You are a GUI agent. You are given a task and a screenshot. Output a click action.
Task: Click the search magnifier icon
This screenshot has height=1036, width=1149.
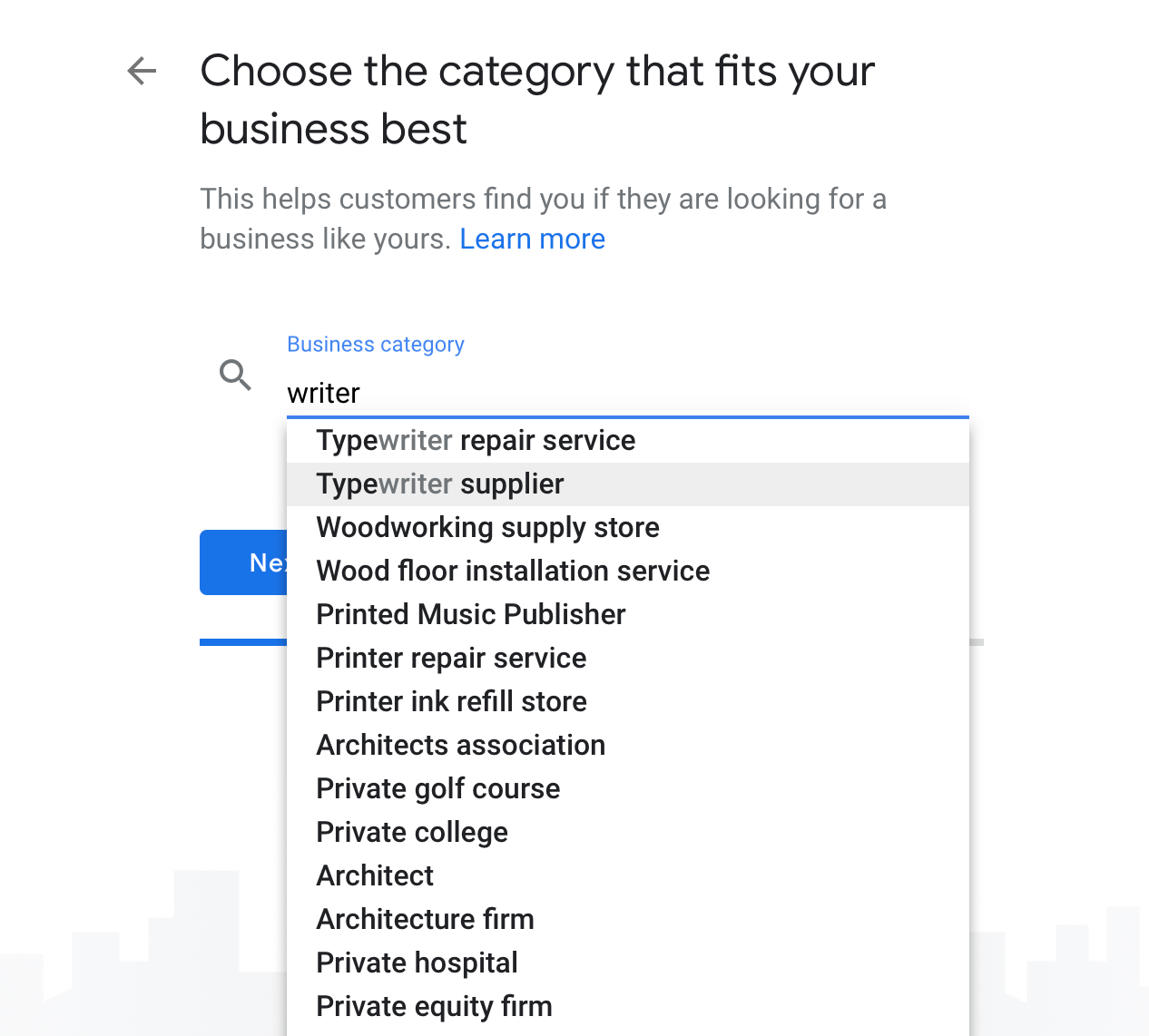point(235,374)
